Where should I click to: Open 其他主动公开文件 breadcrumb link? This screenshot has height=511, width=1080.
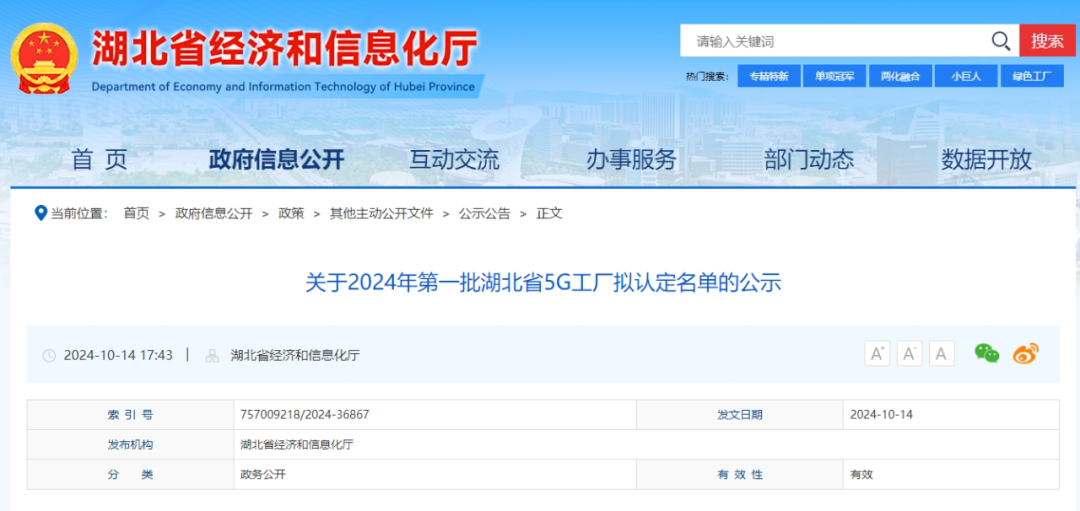381,213
